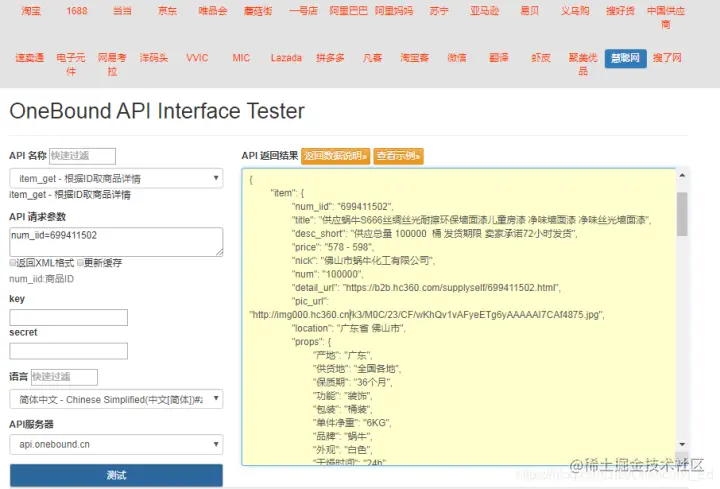Enable the 返回XML格式 checkbox
720x489 pixels.
pos(13,263)
